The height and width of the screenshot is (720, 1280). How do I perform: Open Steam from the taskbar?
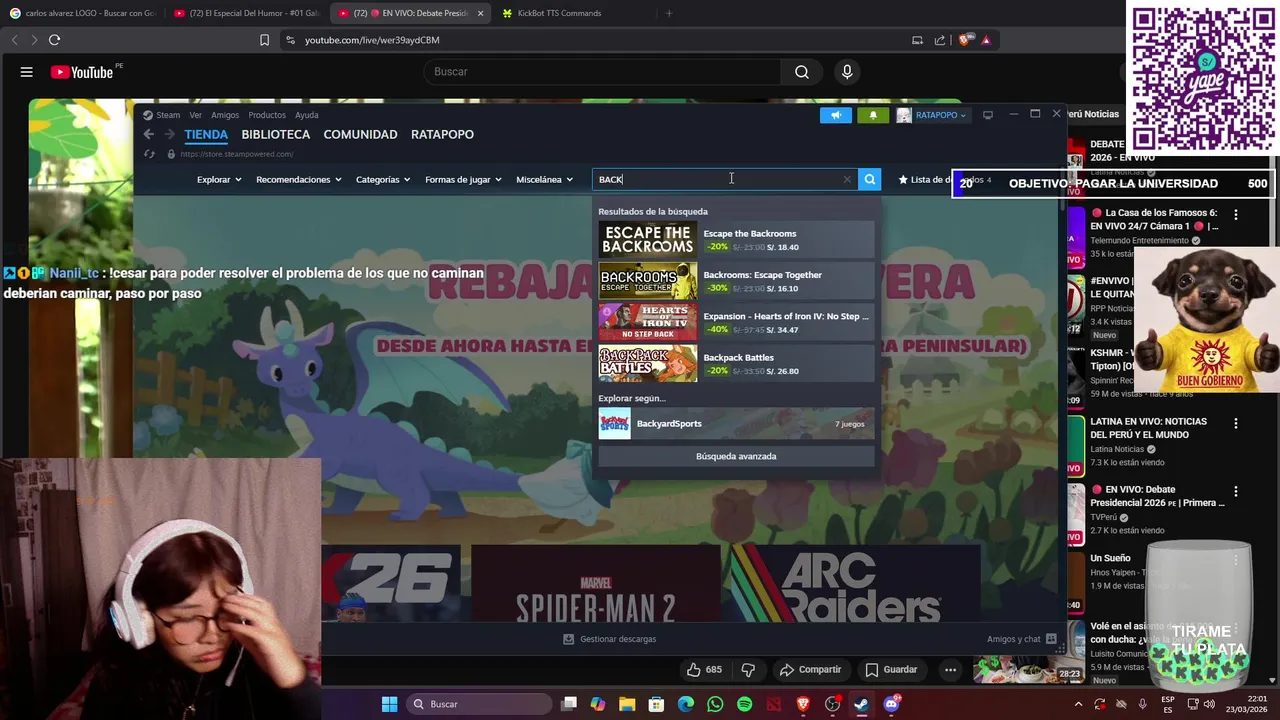point(861,704)
